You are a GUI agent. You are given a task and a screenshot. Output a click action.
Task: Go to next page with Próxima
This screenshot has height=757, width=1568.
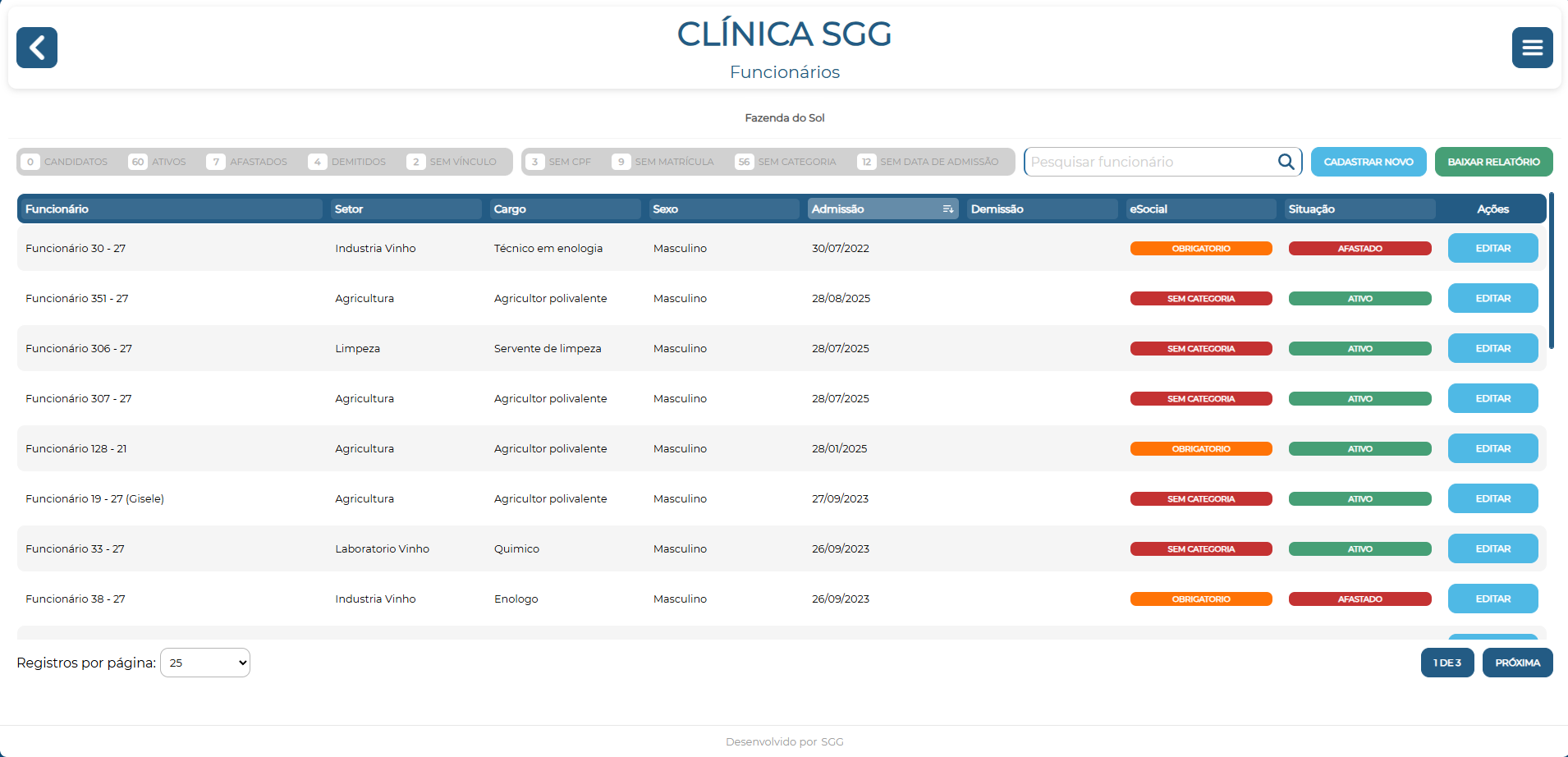click(x=1517, y=663)
